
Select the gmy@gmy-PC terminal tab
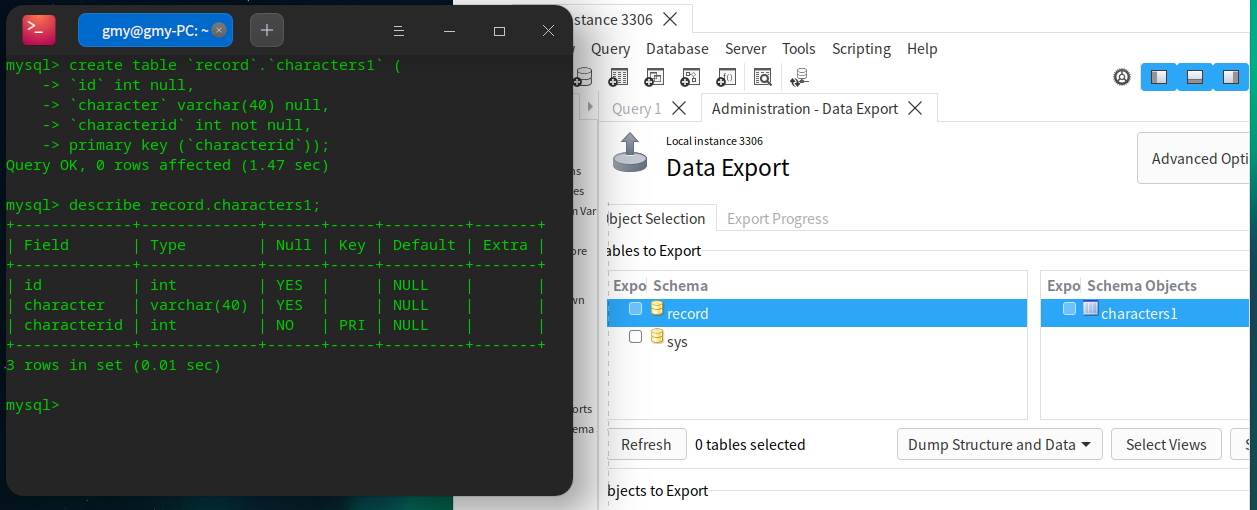[x=155, y=30]
